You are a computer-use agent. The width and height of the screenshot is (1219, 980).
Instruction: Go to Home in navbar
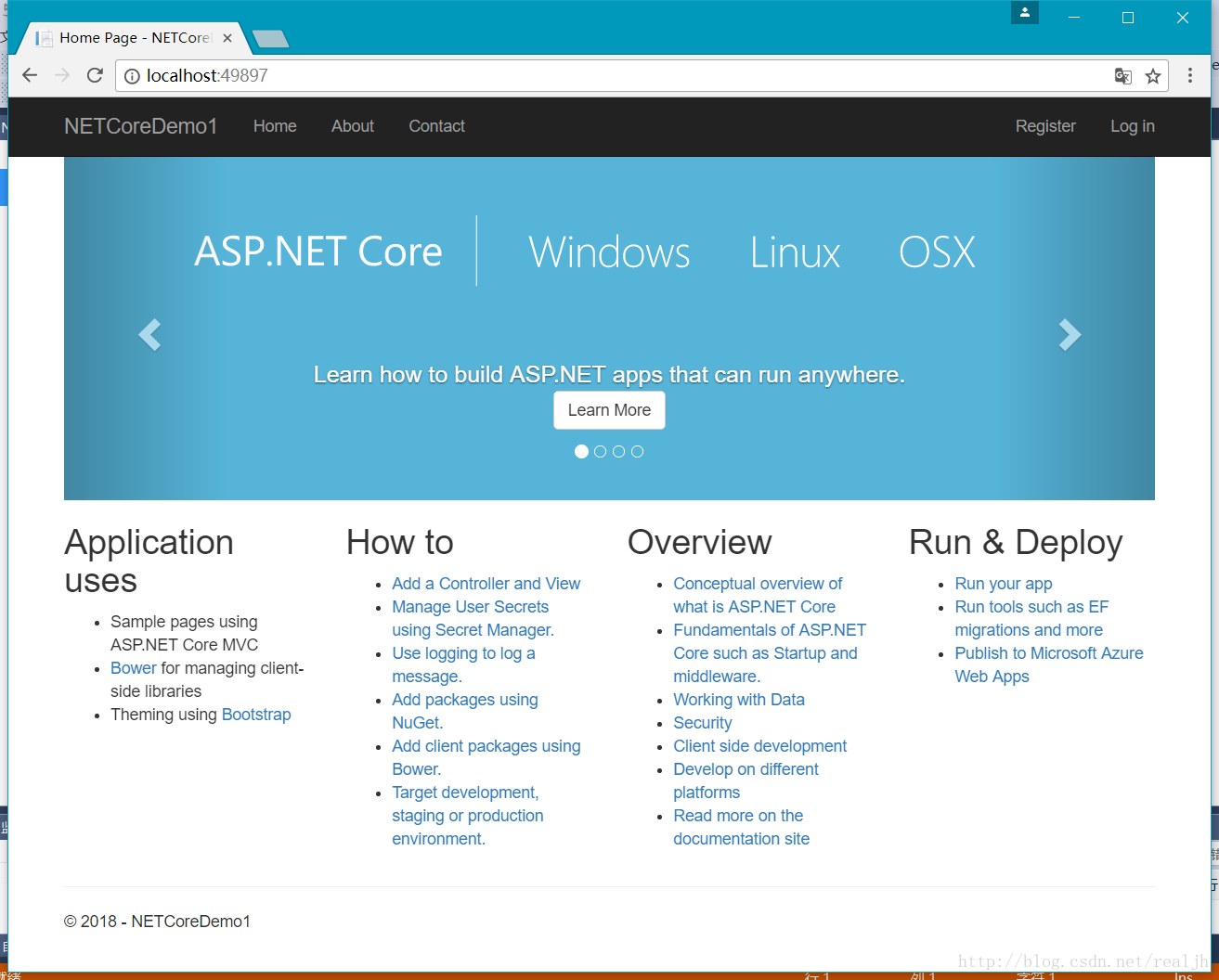pyautogui.click(x=275, y=126)
